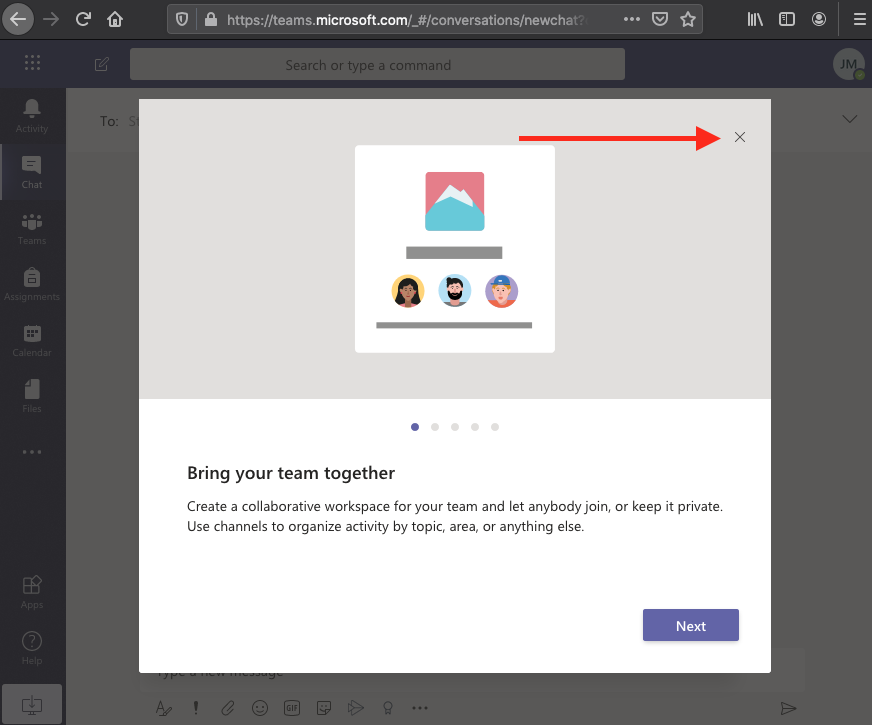872x725 pixels.
Task: Open the Teams app launcher grid
Action: [32, 64]
